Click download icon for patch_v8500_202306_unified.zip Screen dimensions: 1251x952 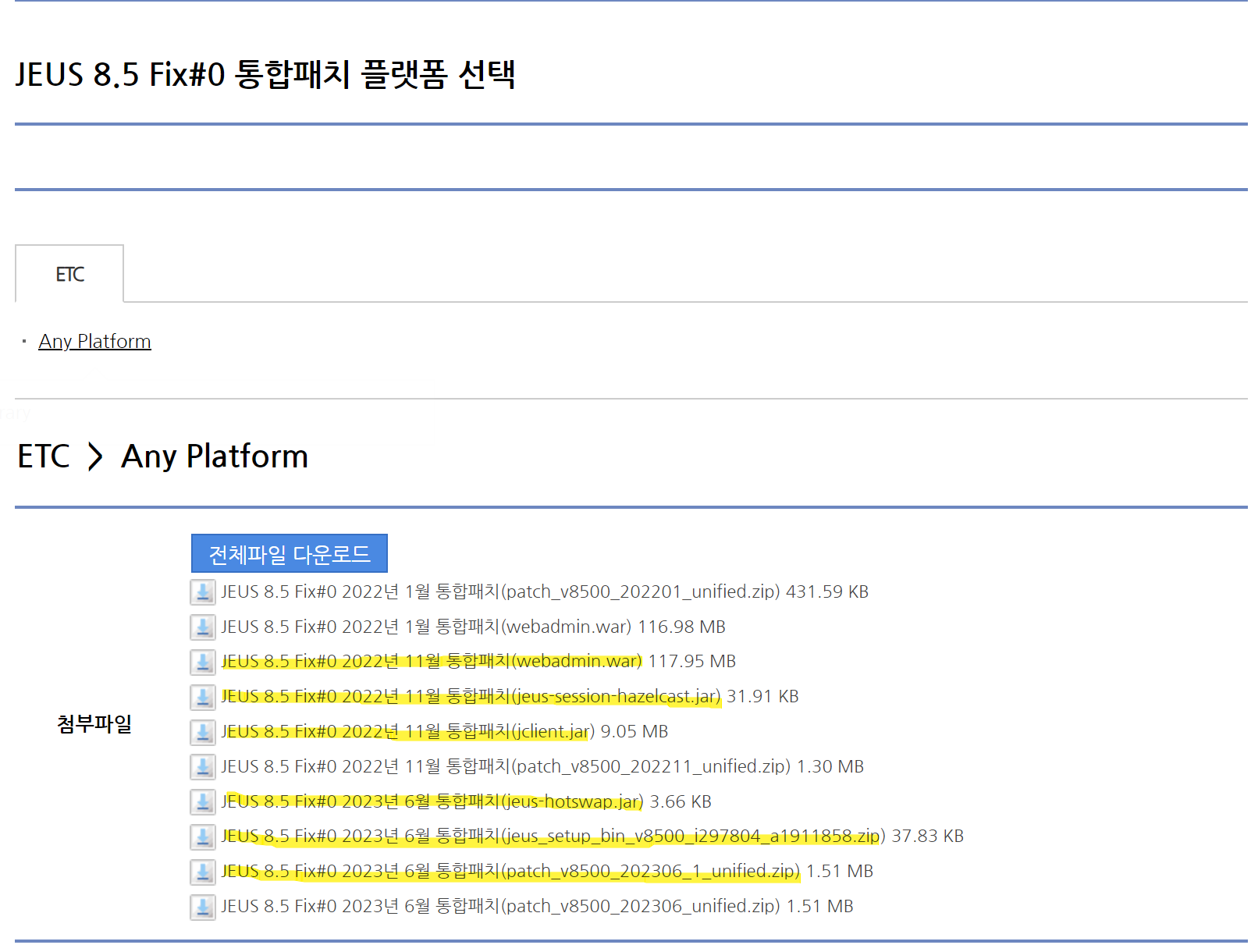coord(203,907)
